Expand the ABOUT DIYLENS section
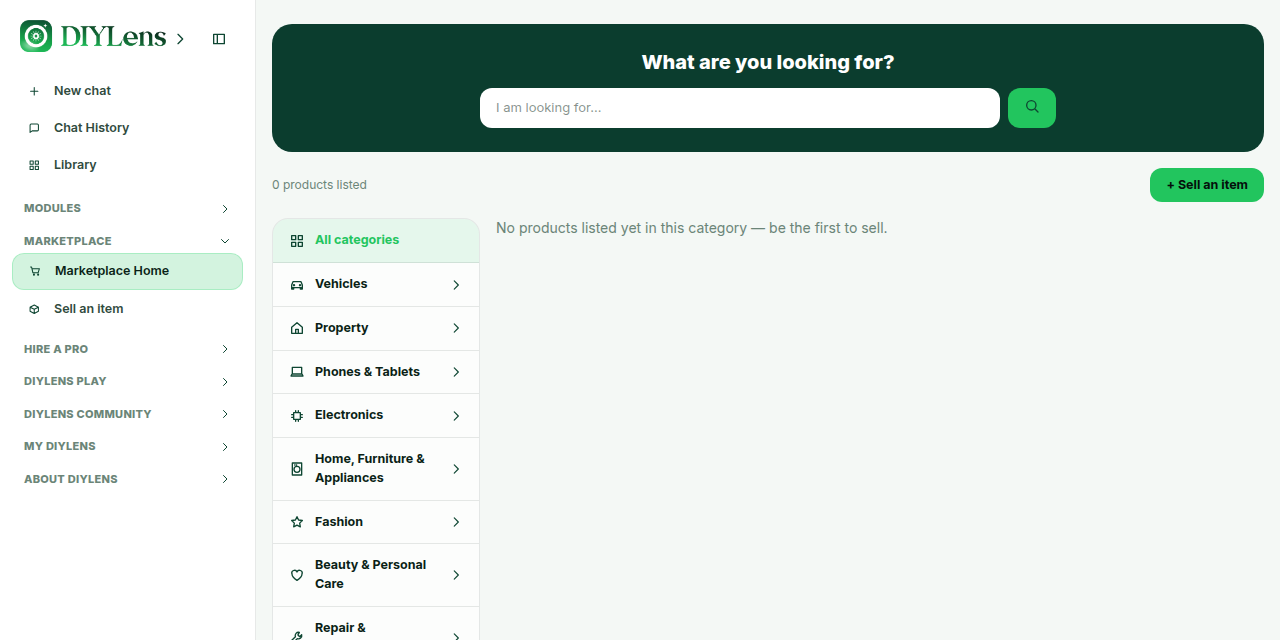This screenshot has width=1280, height=640. 225,479
